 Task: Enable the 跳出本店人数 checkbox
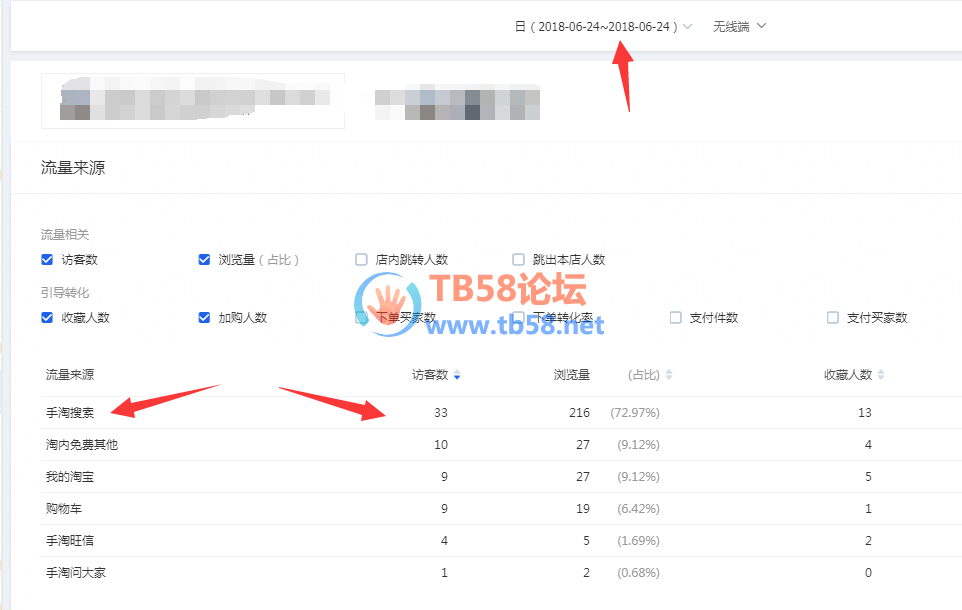(519, 260)
